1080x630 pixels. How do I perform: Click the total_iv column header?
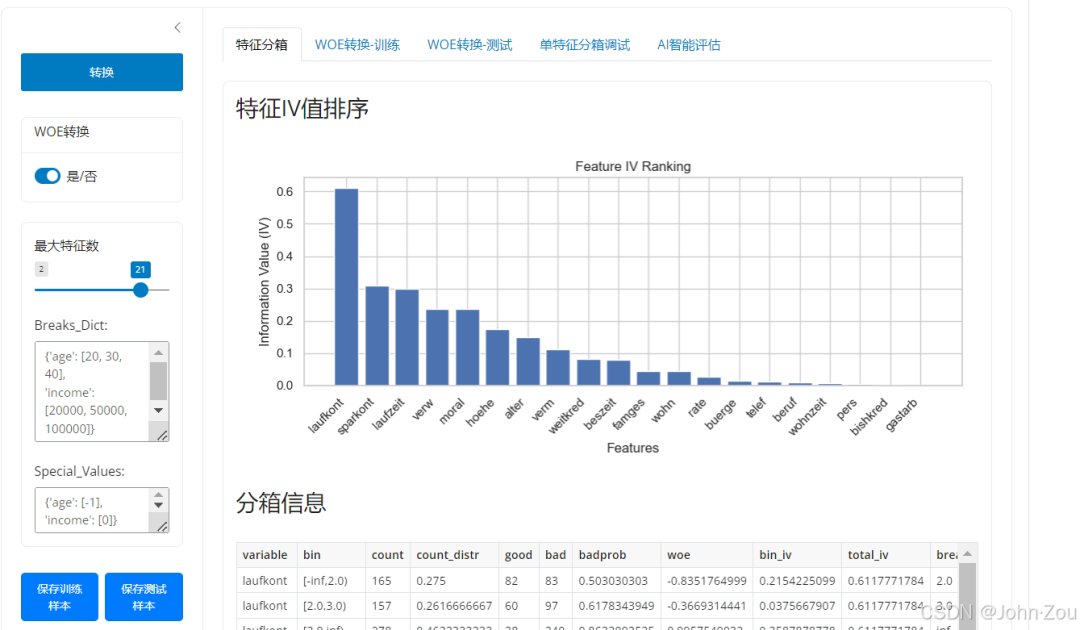pyautogui.click(x=886, y=555)
